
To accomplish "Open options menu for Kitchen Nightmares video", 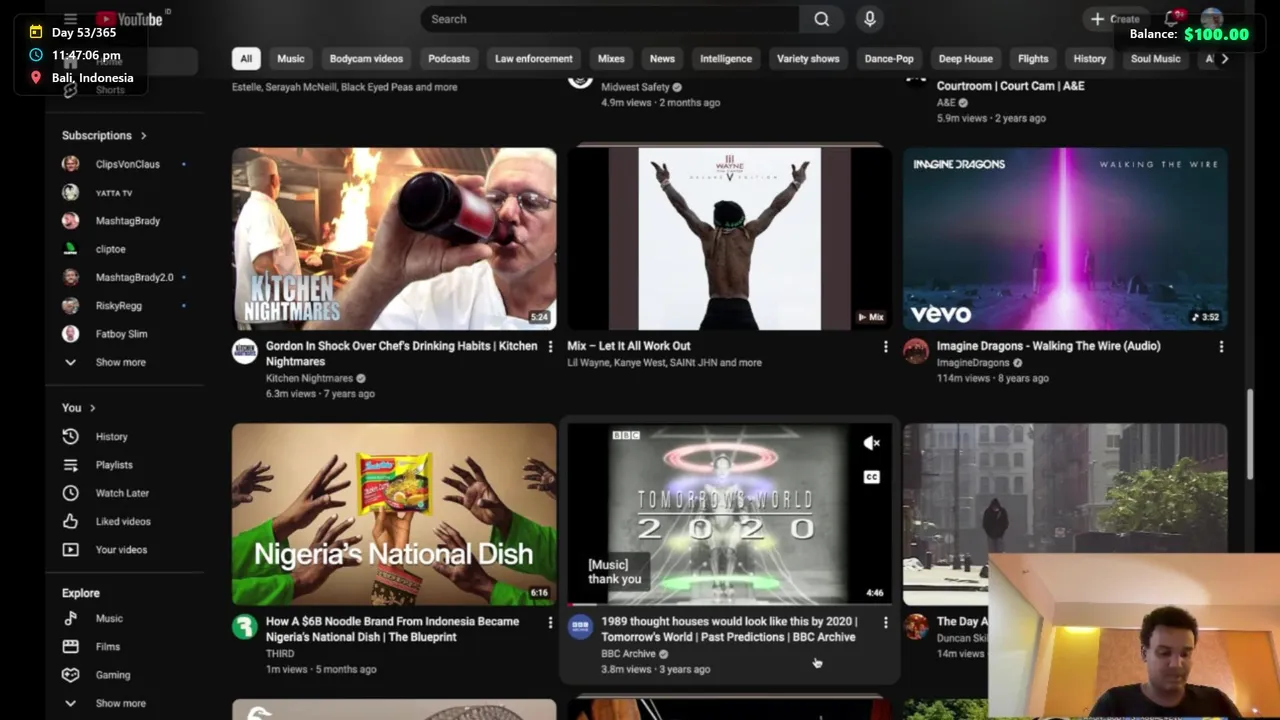I will pos(550,346).
